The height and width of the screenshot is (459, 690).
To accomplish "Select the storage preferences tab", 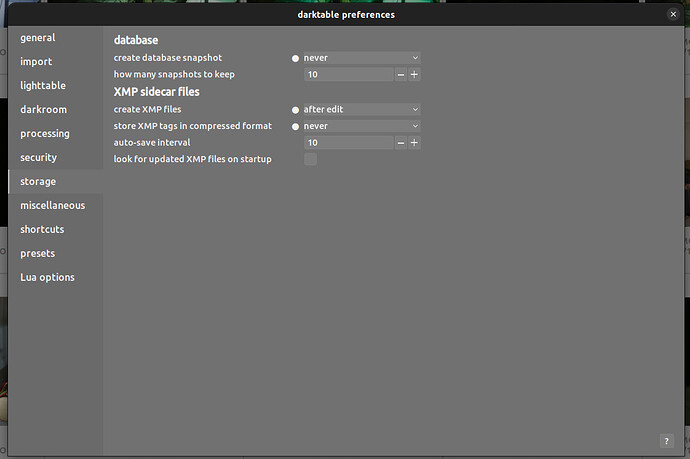I will click(55, 181).
